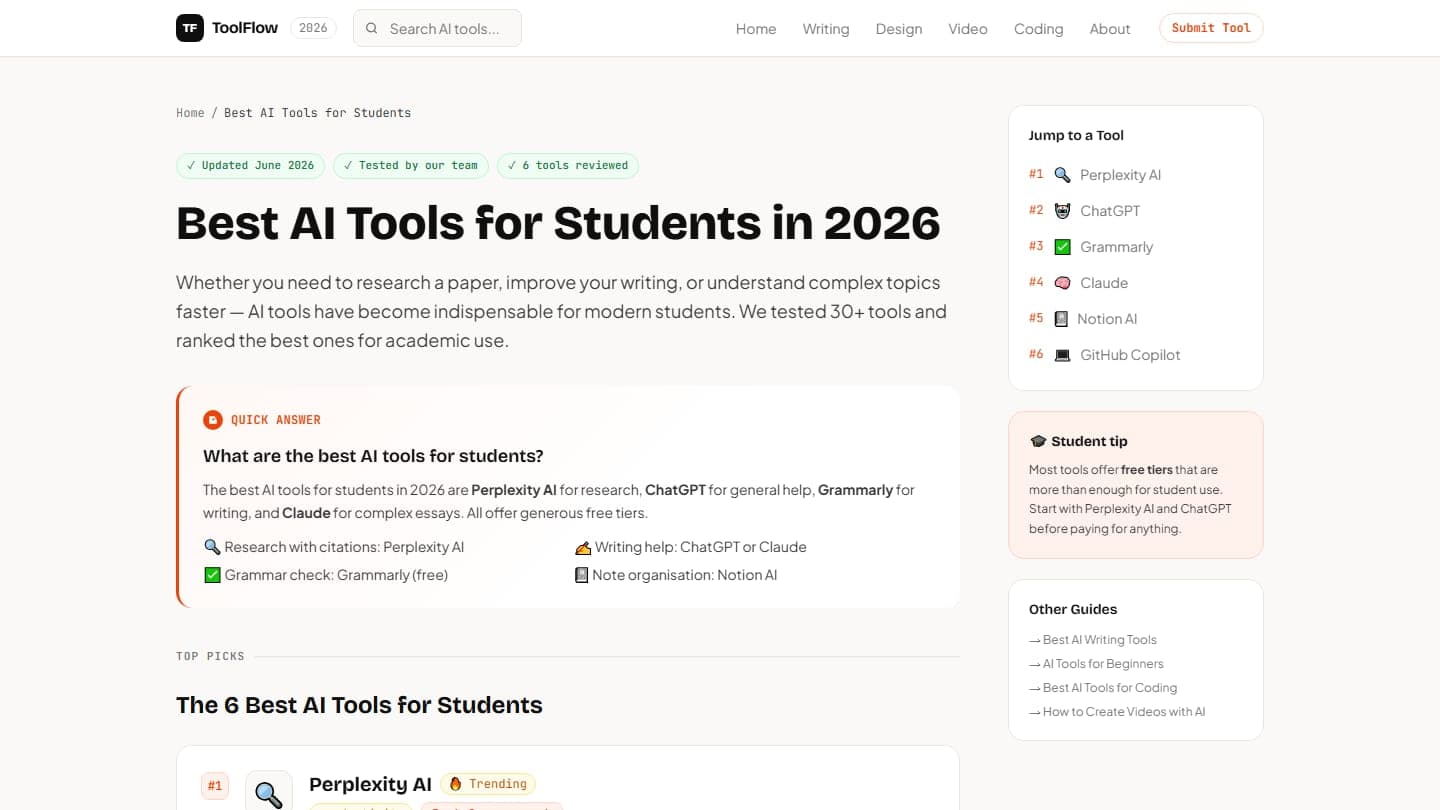Click the Notion AI notebook icon in sidebar

point(1061,319)
